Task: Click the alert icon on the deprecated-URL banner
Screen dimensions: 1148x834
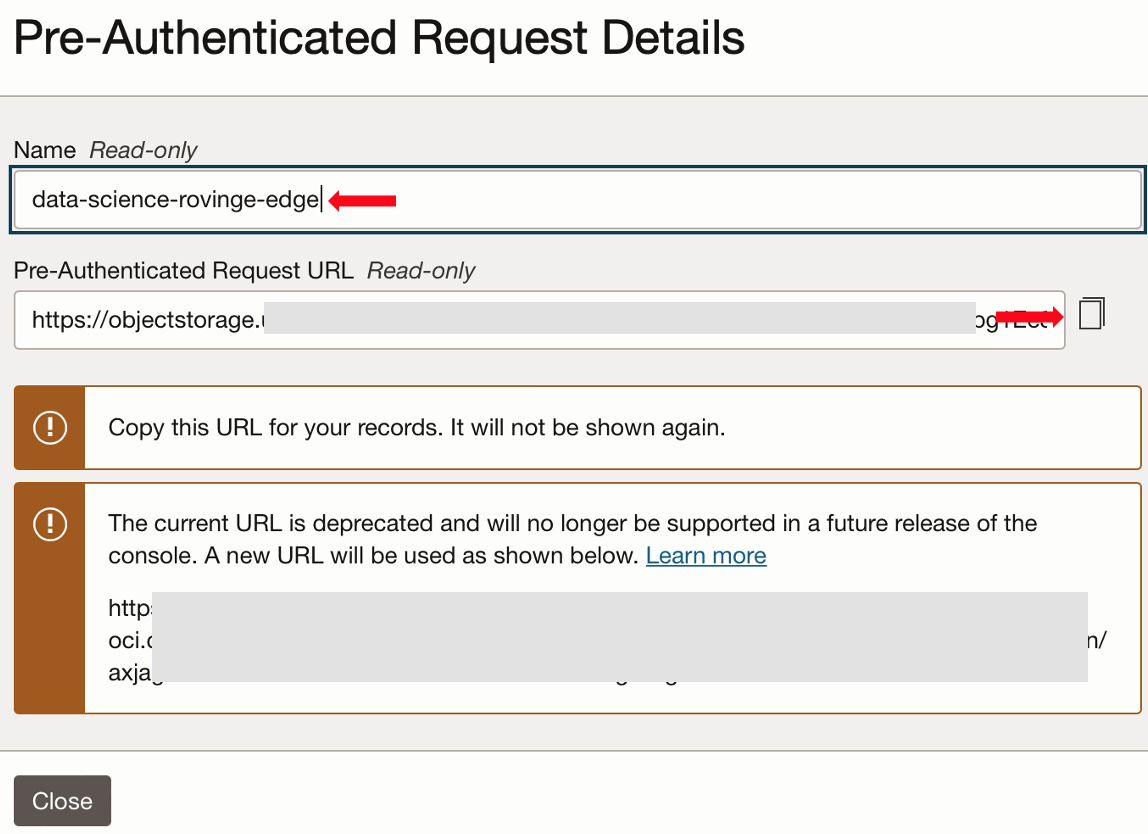Action: coord(50,524)
